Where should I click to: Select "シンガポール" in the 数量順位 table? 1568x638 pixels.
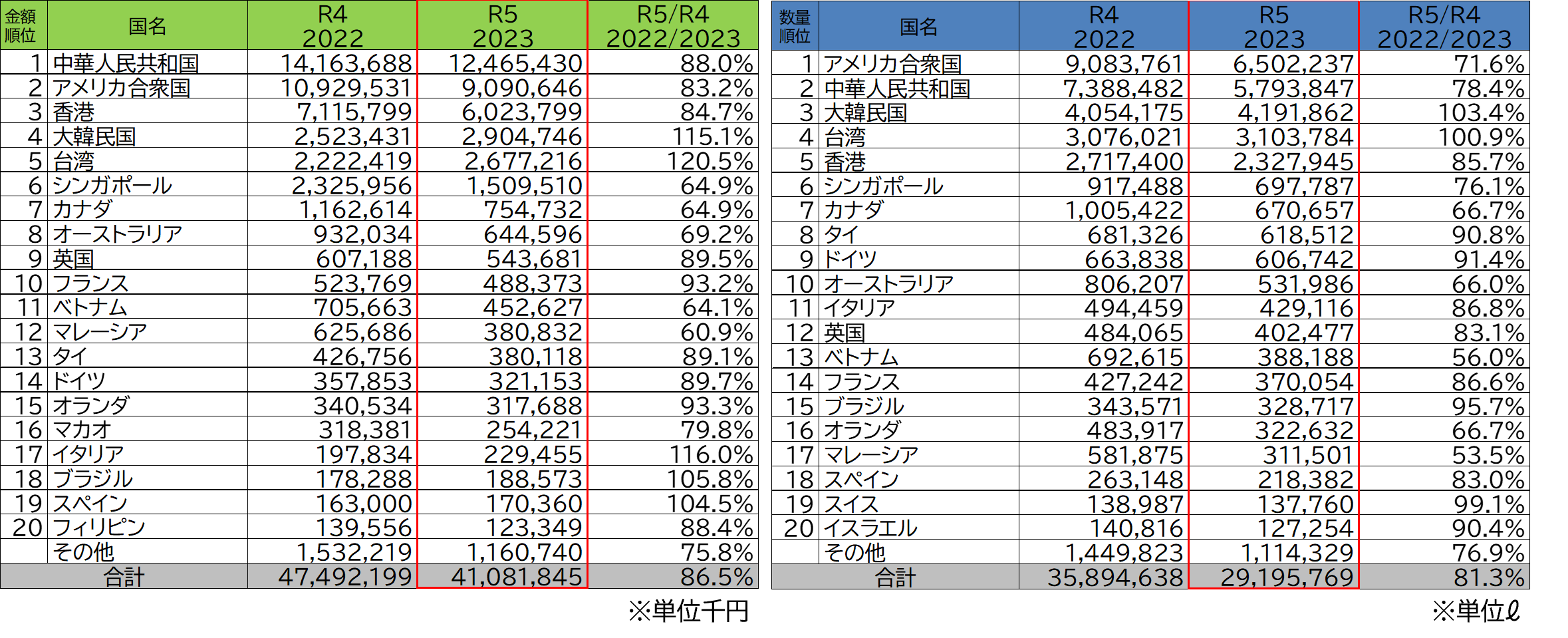tap(919, 185)
